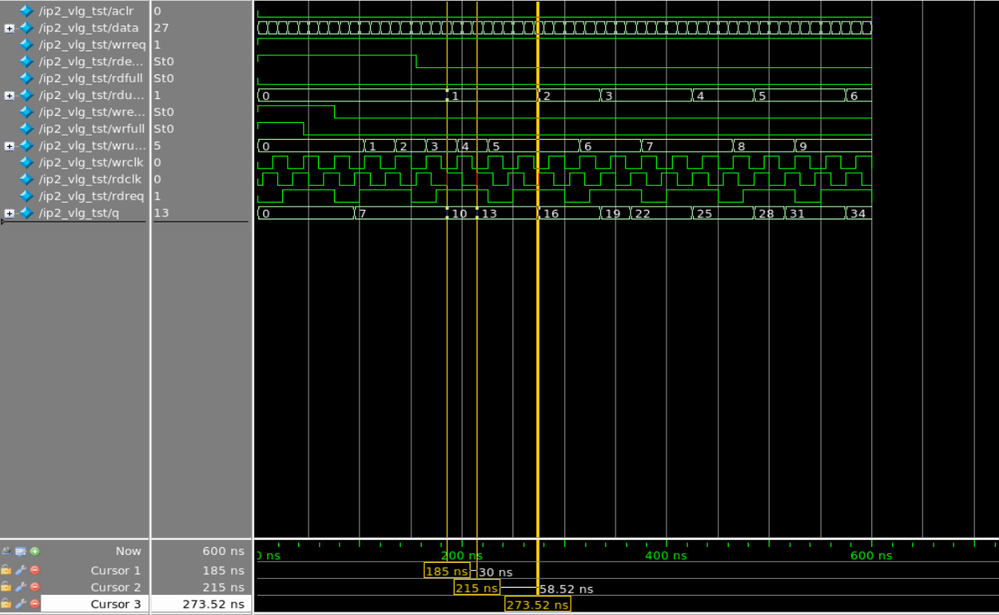The height and width of the screenshot is (615, 999).
Task: Click Cursor 3 time value 273.52 ns
Action: (213, 604)
